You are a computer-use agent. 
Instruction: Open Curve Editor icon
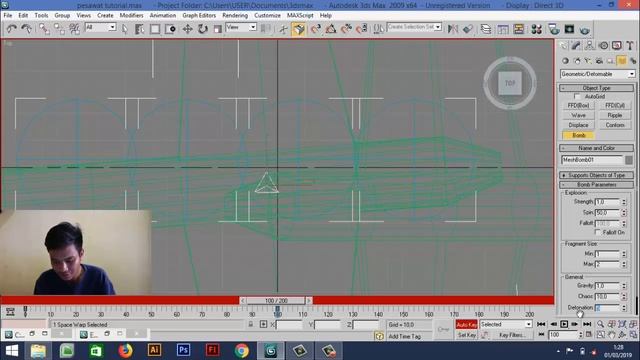tap(503, 29)
